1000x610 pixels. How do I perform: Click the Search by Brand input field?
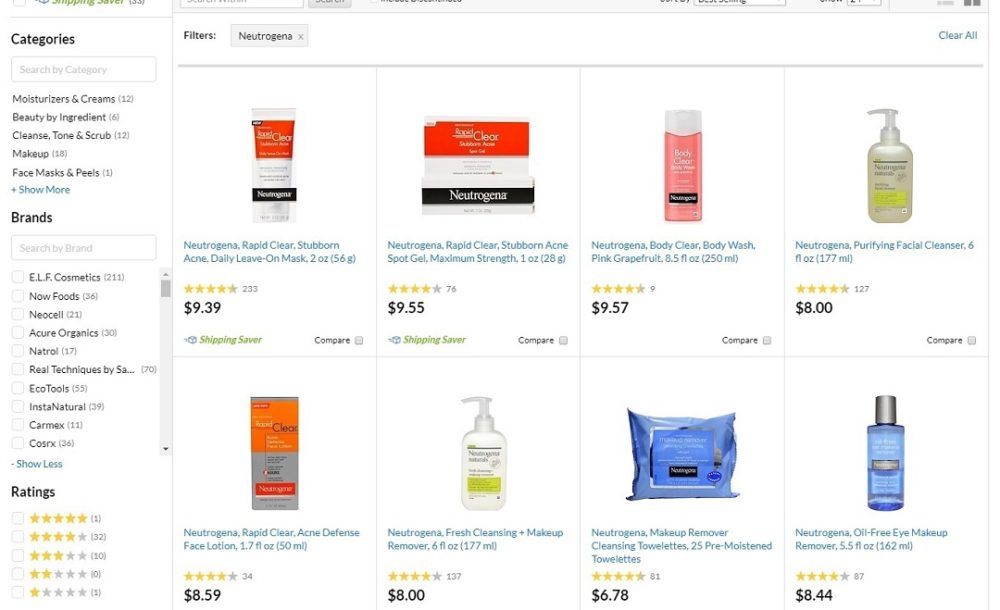(x=84, y=248)
